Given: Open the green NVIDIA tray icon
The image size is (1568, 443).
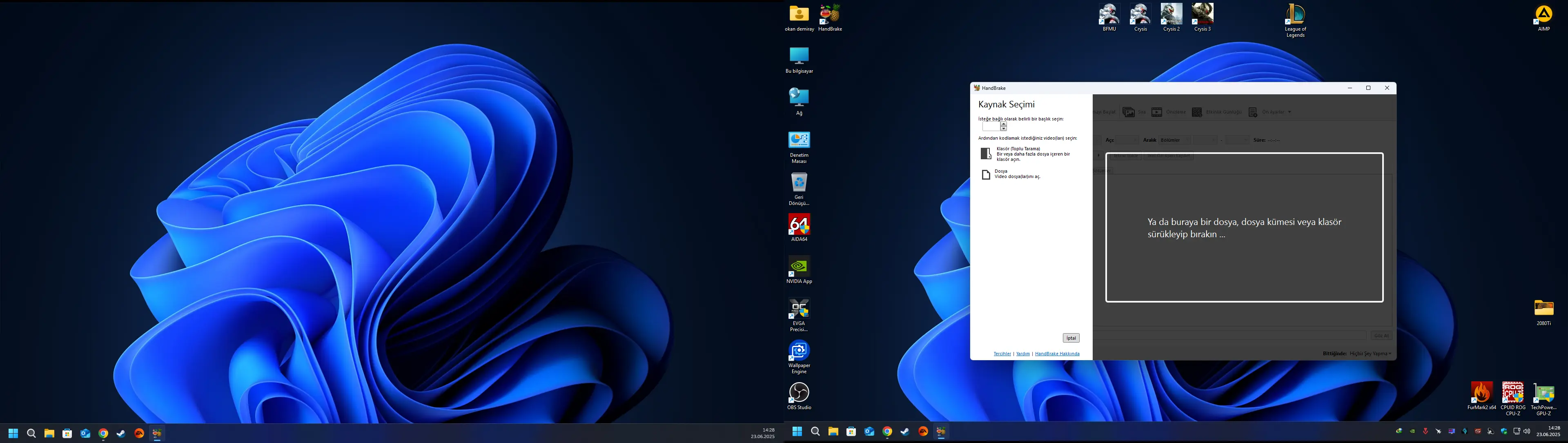Looking at the screenshot, I should tap(1412, 431).
